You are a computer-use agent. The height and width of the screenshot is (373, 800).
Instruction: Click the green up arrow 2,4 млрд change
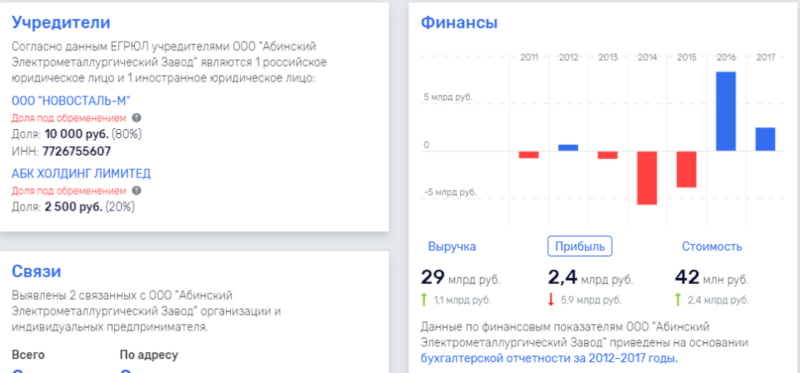click(678, 300)
